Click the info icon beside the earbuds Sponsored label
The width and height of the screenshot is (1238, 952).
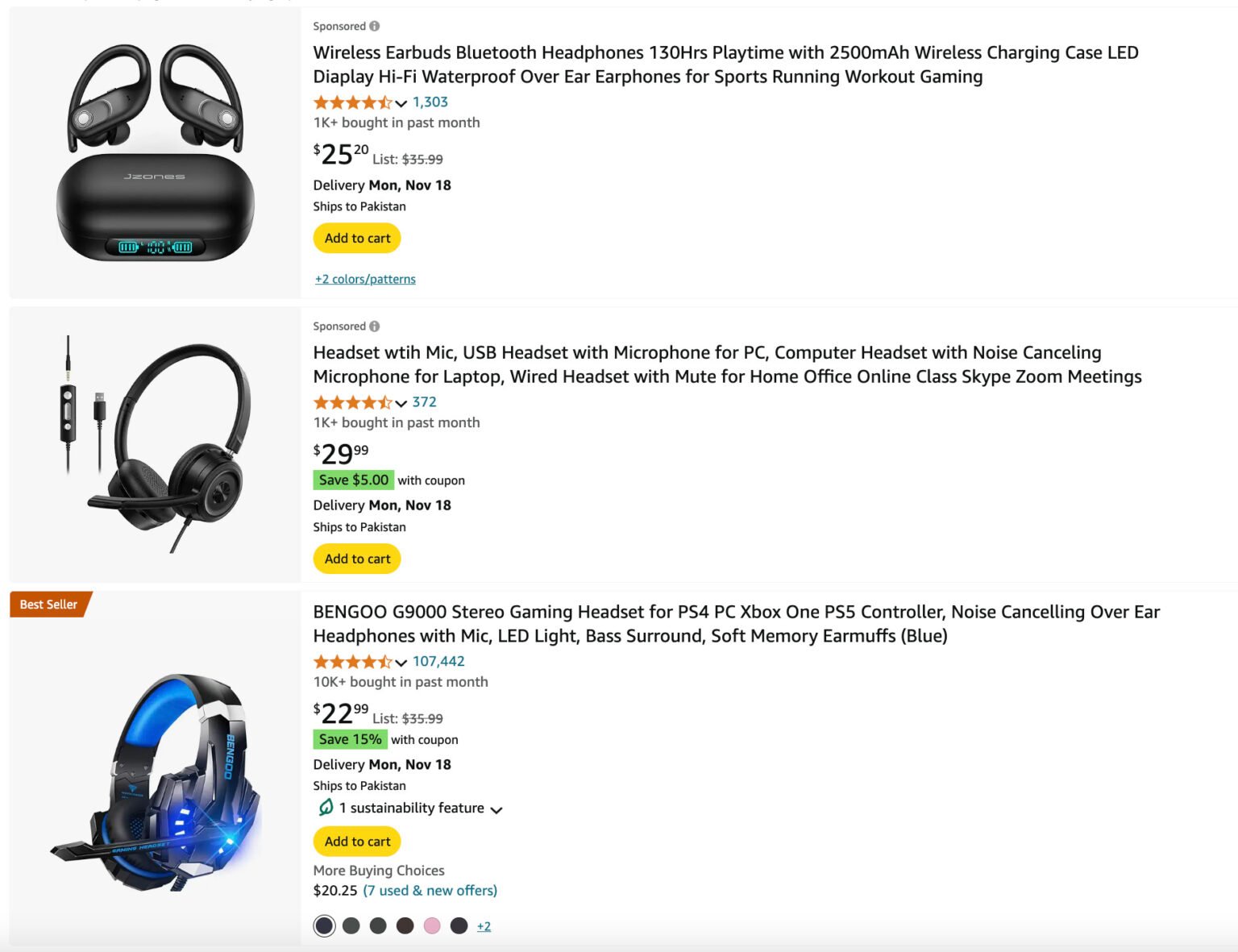374,27
